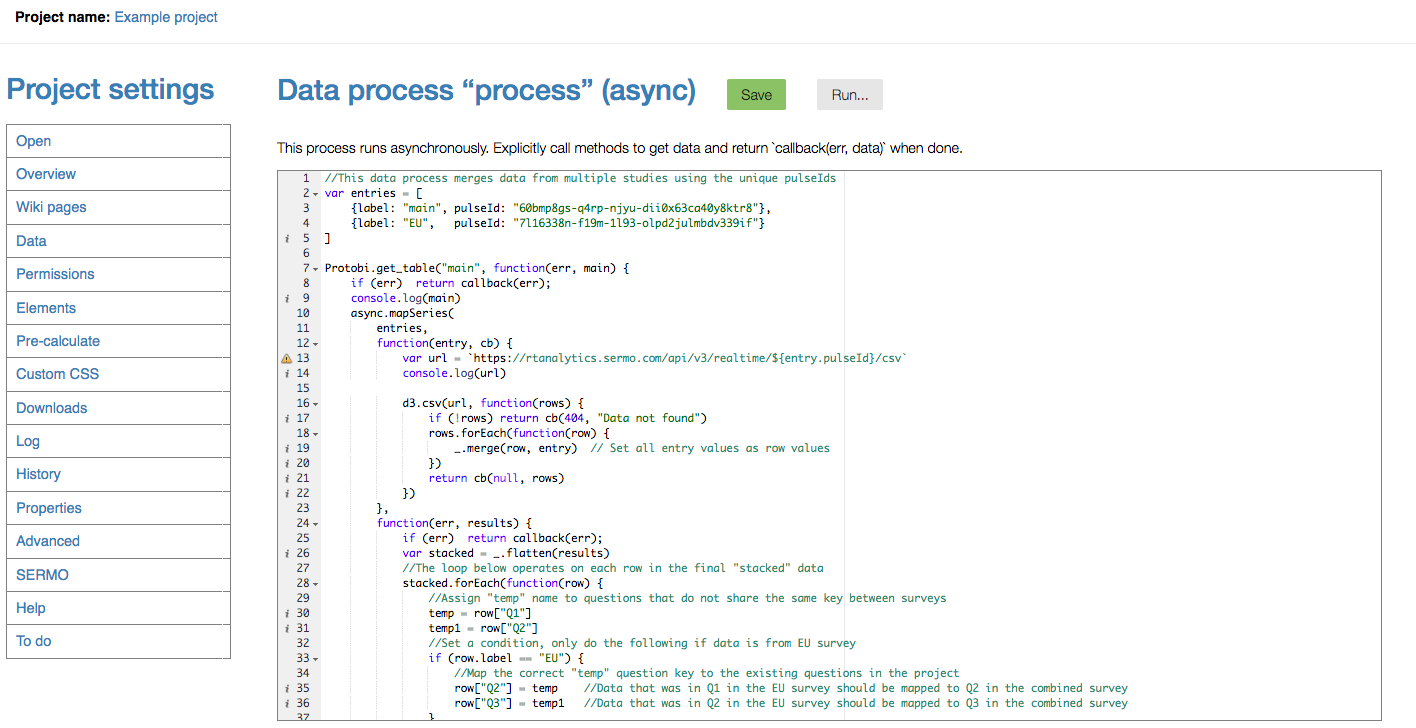Viewport: 1416px width, 728px height.
Task: Select Wiki pages in the sidebar
Action: pos(118,207)
